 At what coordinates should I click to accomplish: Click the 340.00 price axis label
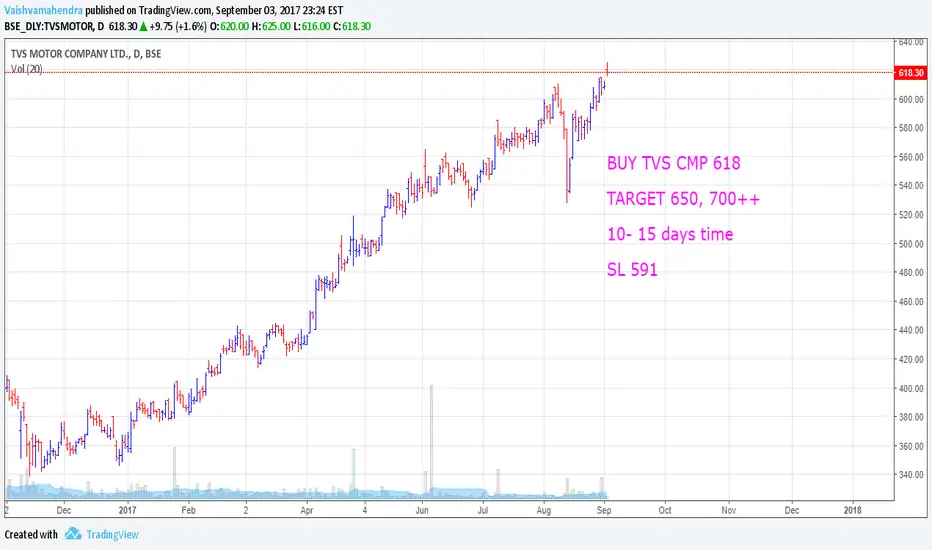tap(911, 475)
